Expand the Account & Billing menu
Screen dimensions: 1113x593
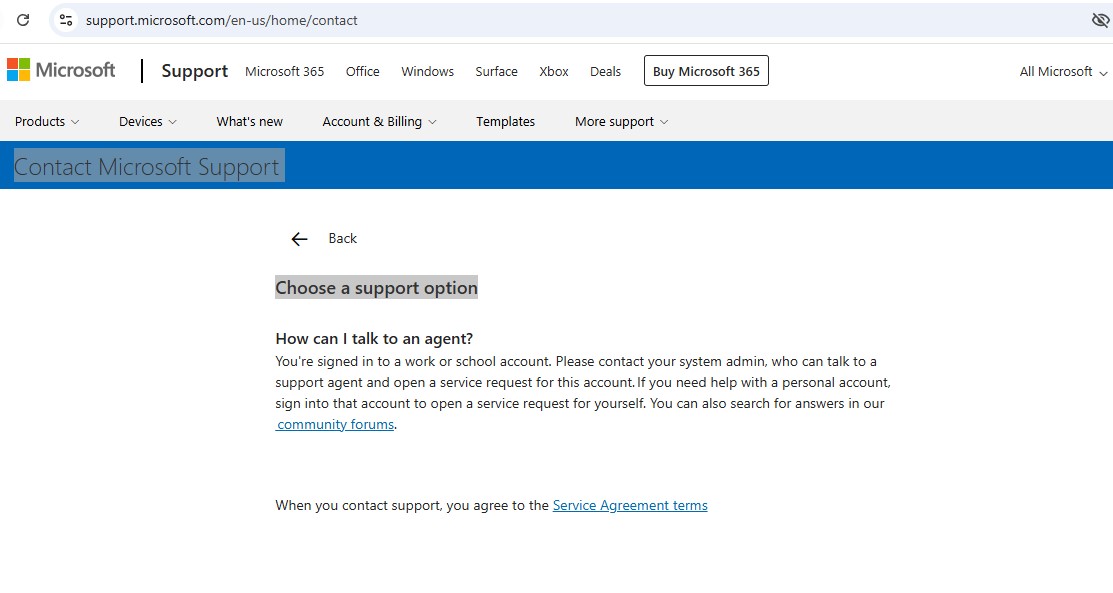click(x=379, y=121)
